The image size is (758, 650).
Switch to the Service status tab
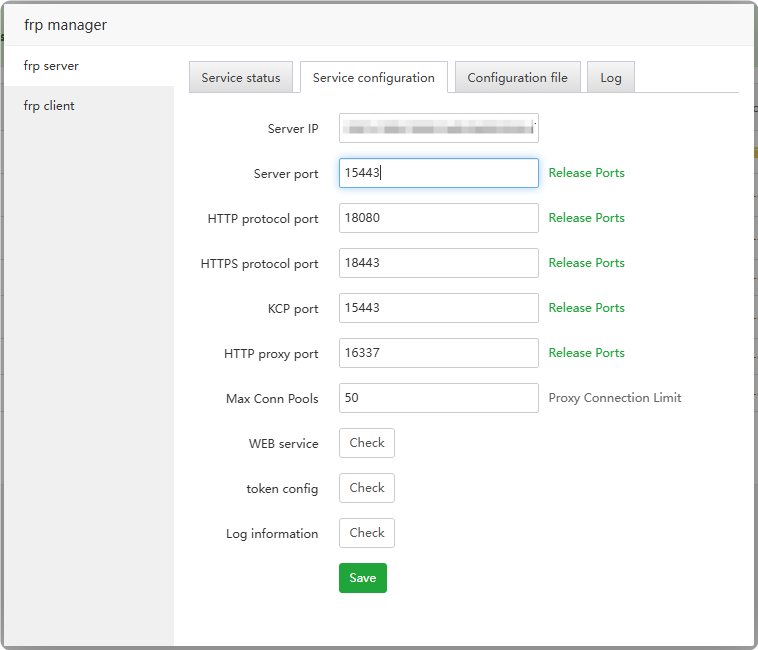coord(241,78)
